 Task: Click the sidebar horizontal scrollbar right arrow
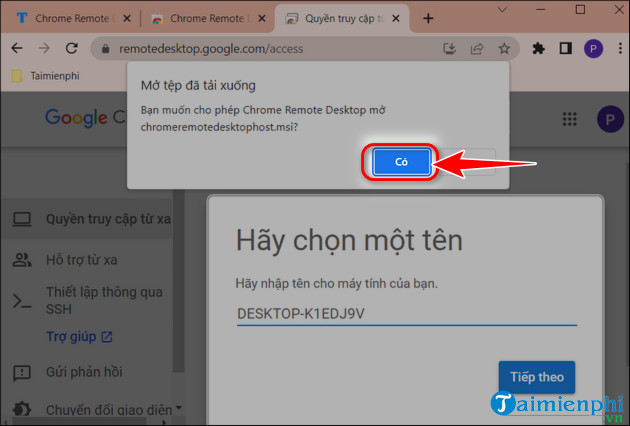point(164,422)
